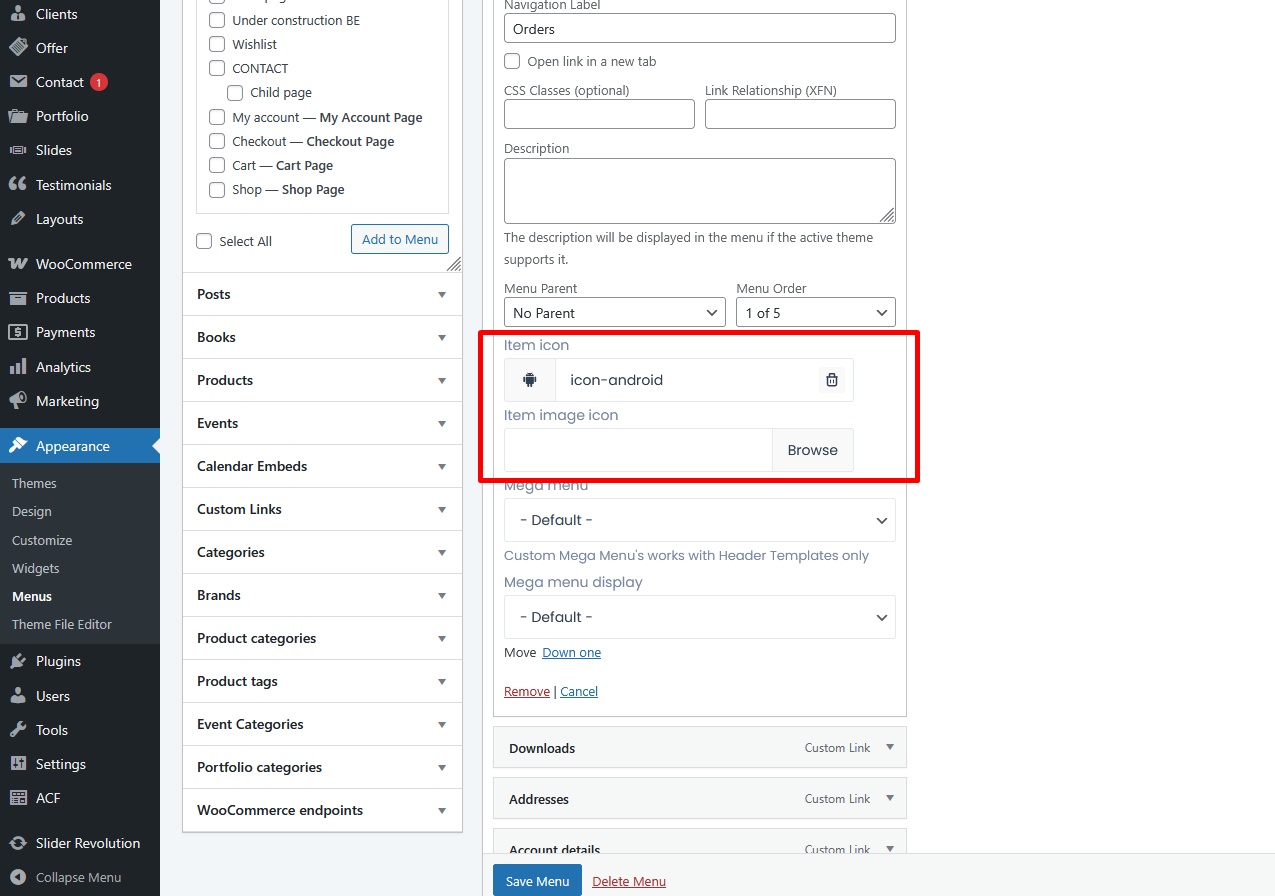Open the Menu Parent dropdown
The width and height of the screenshot is (1275, 896).
(614, 313)
